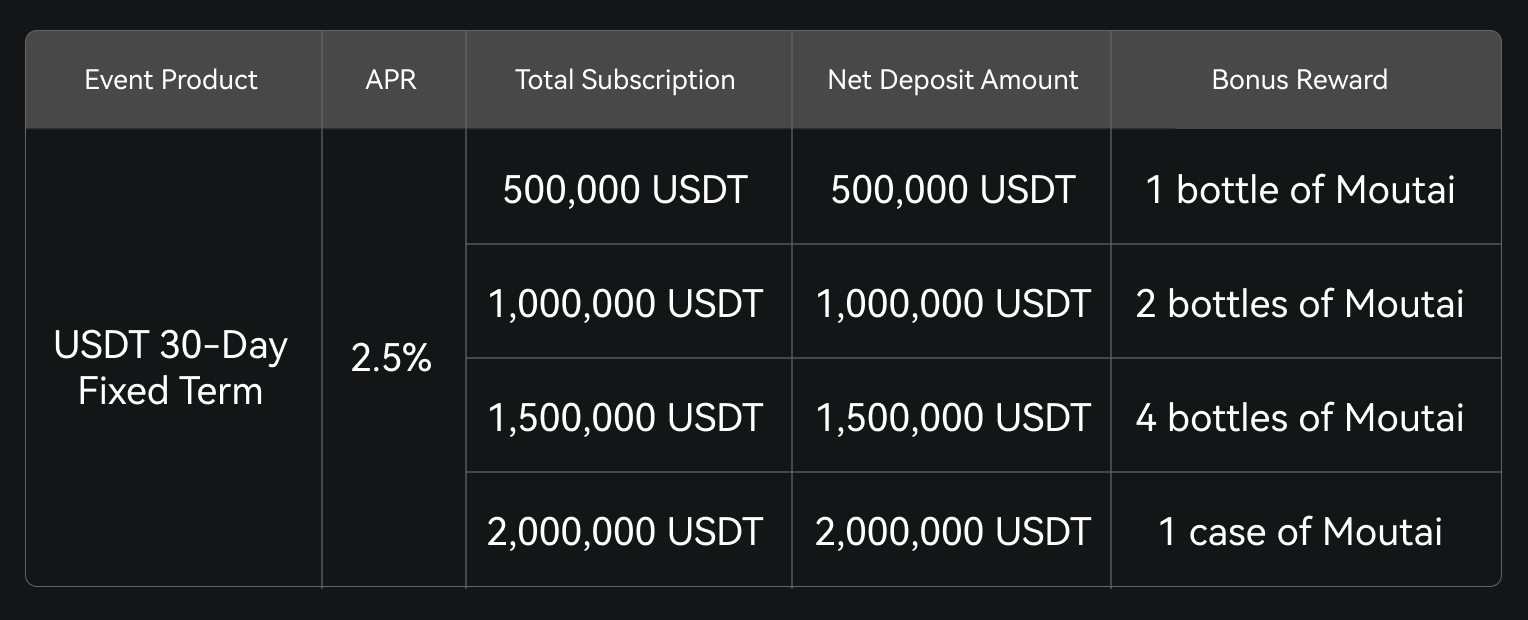Screen dimensions: 1528x620
Task: Select 1,500,000 USDT under Total Subscription
Action: click(625, 417)
